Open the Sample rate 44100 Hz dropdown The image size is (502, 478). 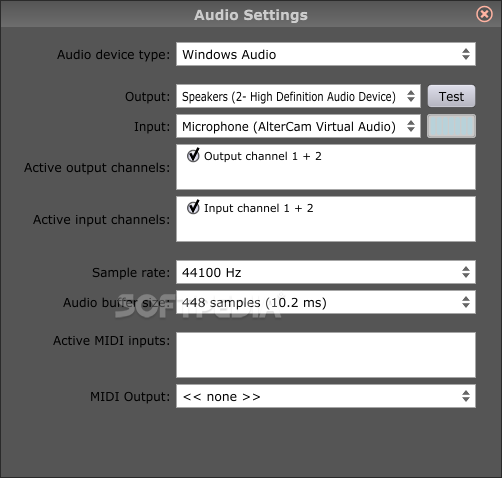(x=326, y=272)
